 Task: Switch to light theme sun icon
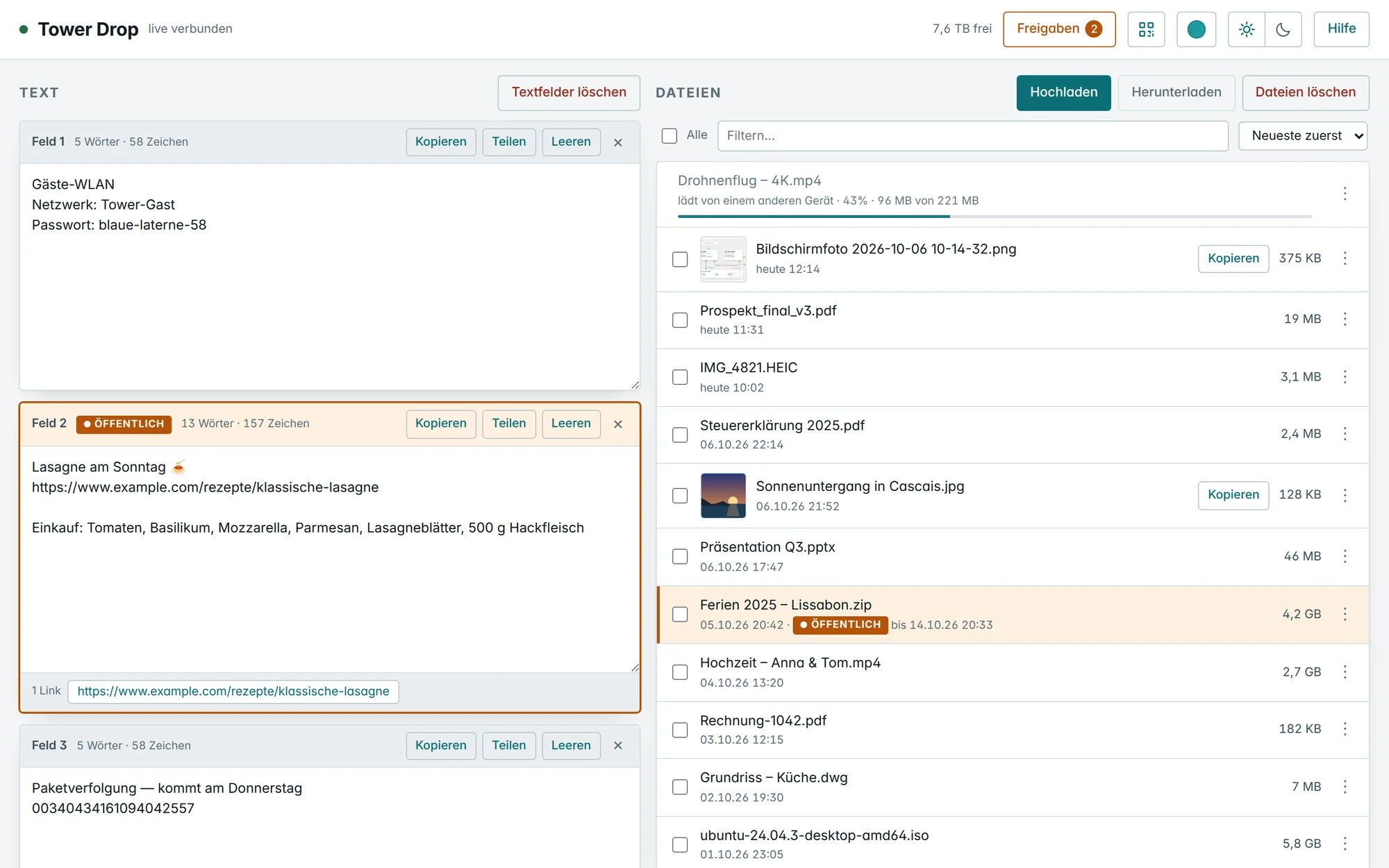[1247, 29]
